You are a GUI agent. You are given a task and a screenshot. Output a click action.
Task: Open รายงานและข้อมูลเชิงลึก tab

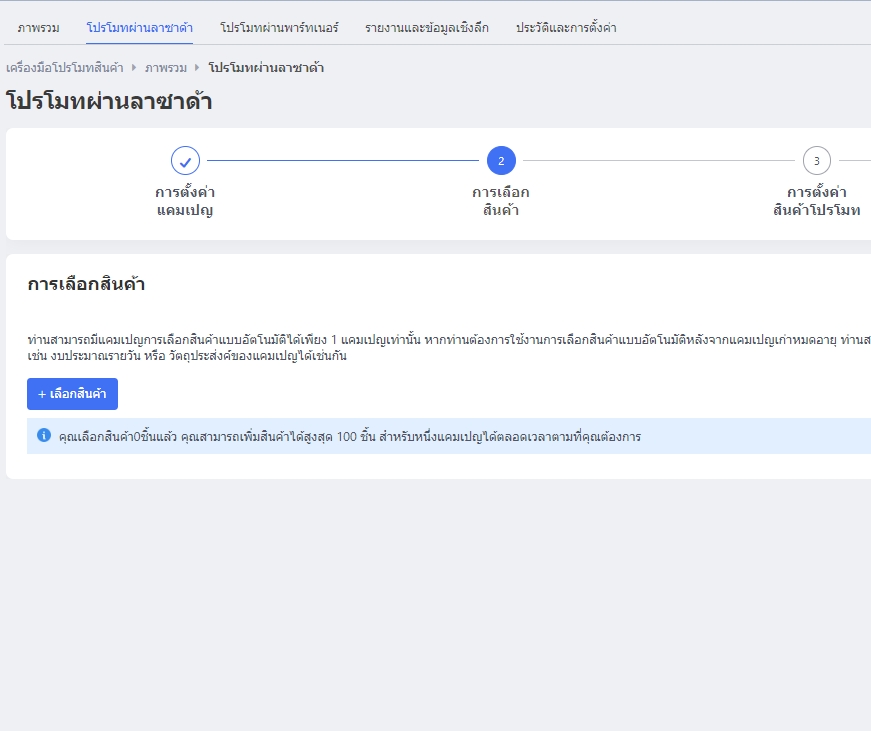click(427, 28)
